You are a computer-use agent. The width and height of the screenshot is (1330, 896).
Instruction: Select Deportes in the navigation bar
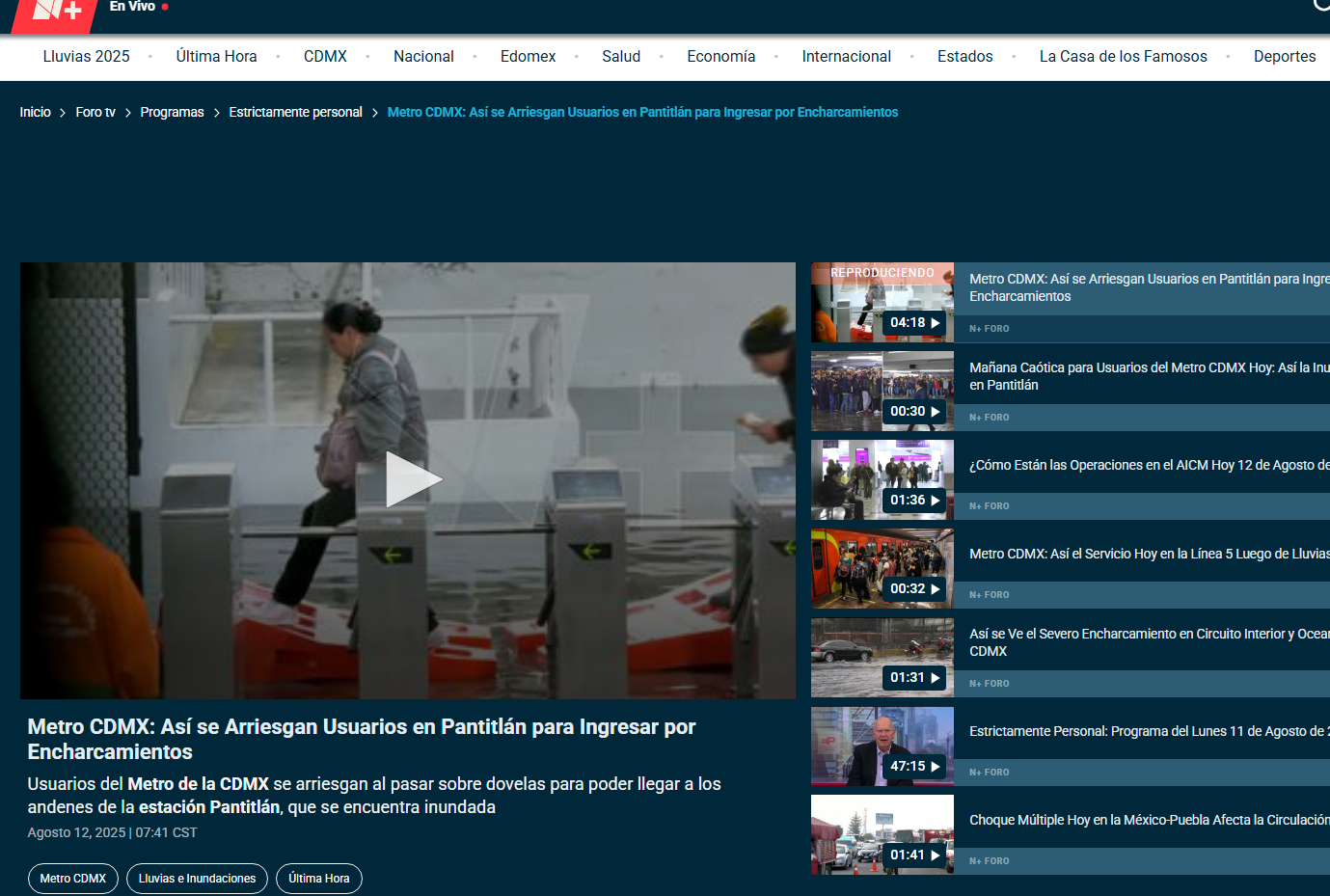[1284, 57]
